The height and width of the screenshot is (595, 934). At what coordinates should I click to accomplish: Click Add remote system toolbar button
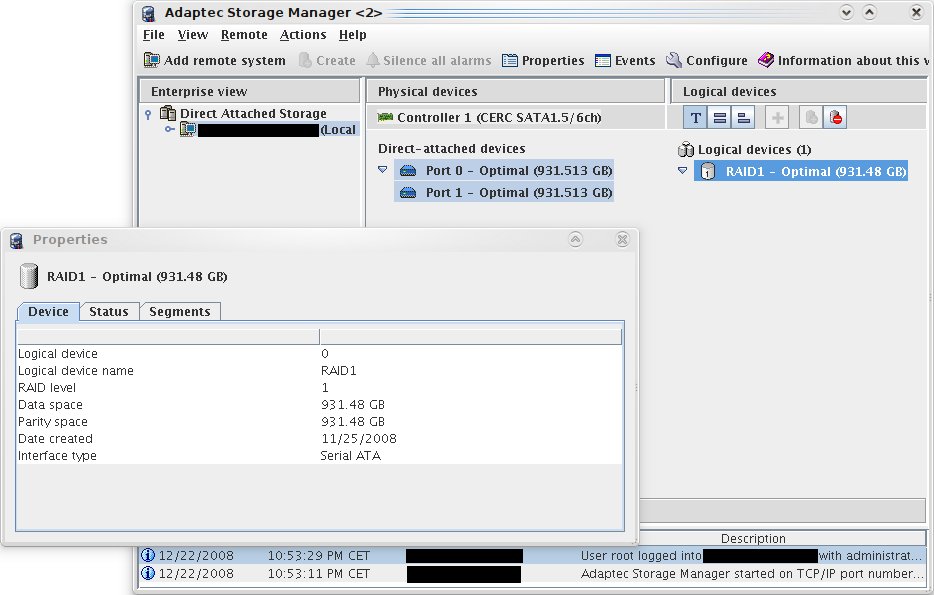(x=214, y=60)
